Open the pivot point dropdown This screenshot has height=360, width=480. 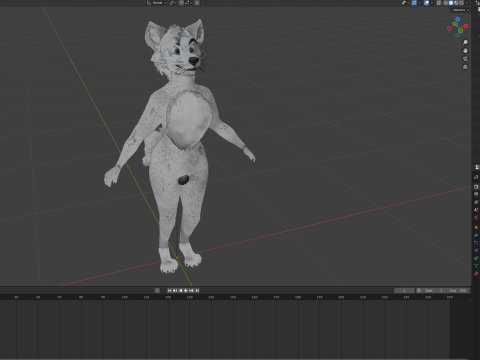click(173, 3)
